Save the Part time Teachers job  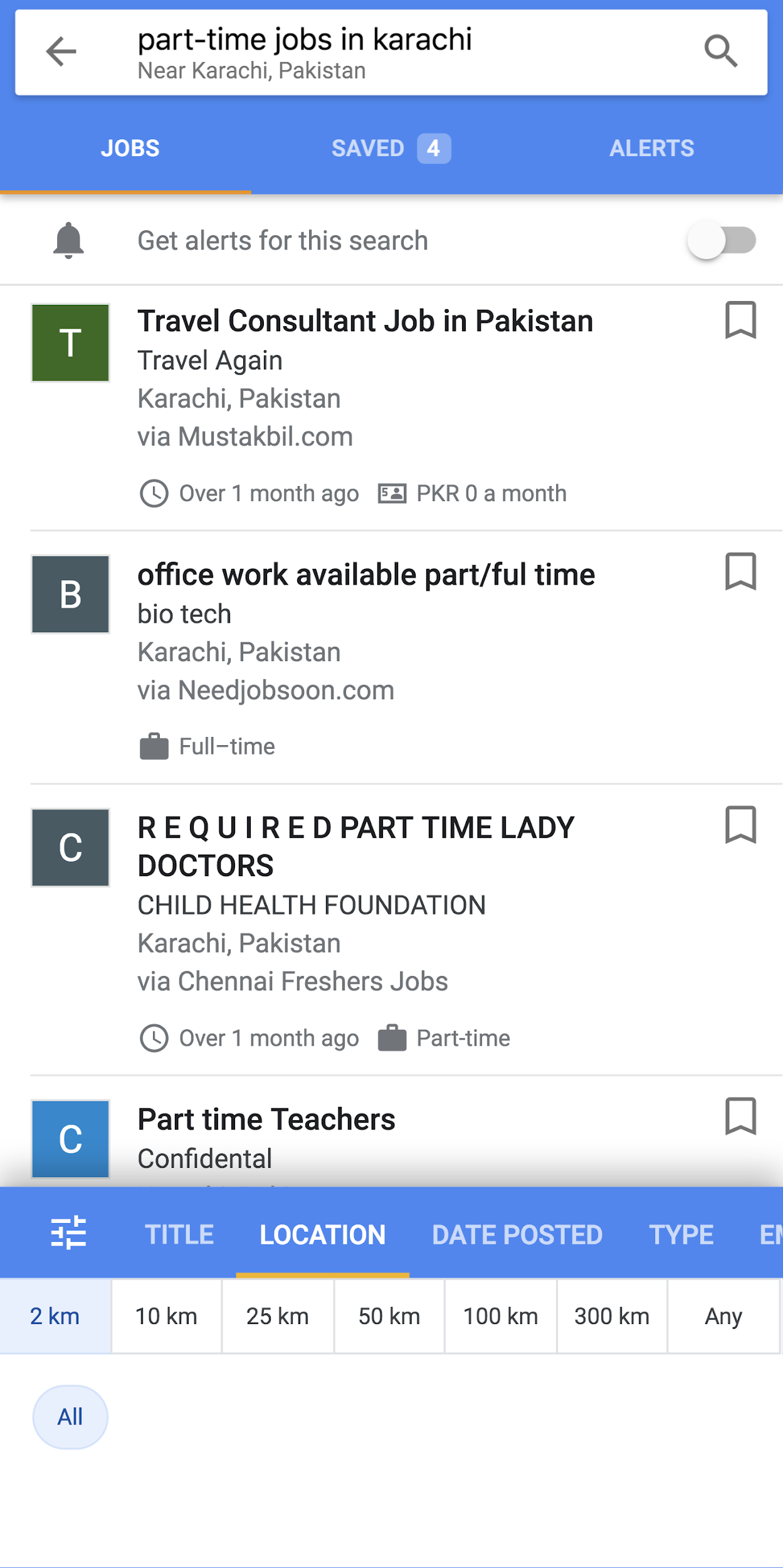click(740, 1116)
